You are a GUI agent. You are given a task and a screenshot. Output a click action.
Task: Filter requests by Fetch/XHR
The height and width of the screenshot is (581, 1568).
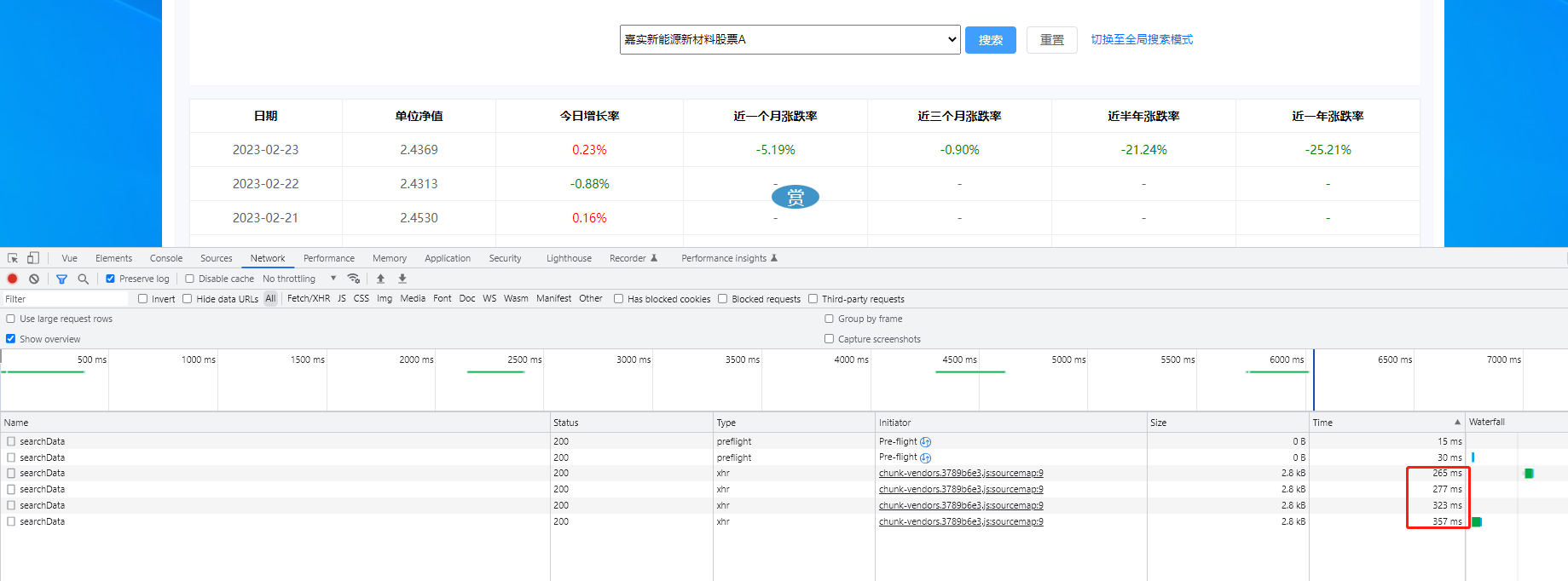click(309, 298)
